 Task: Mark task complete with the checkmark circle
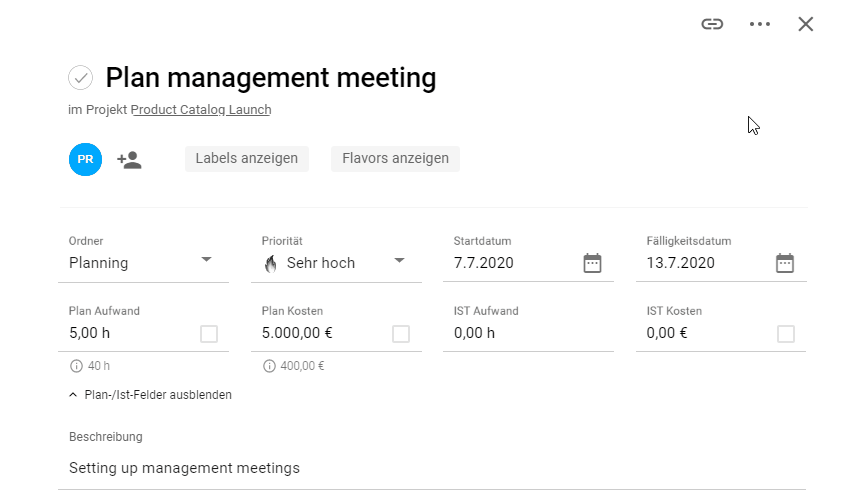point(81,78)
